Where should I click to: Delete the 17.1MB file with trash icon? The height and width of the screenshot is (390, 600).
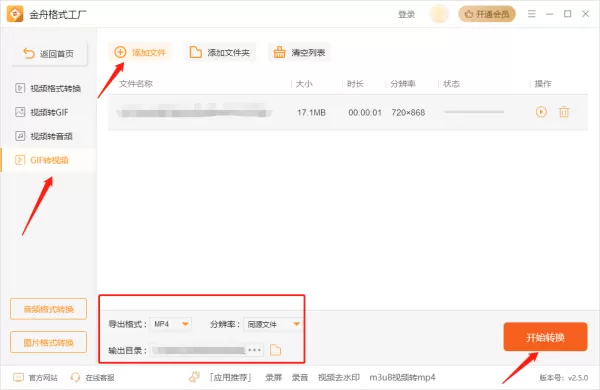click(x=564, y=112)
